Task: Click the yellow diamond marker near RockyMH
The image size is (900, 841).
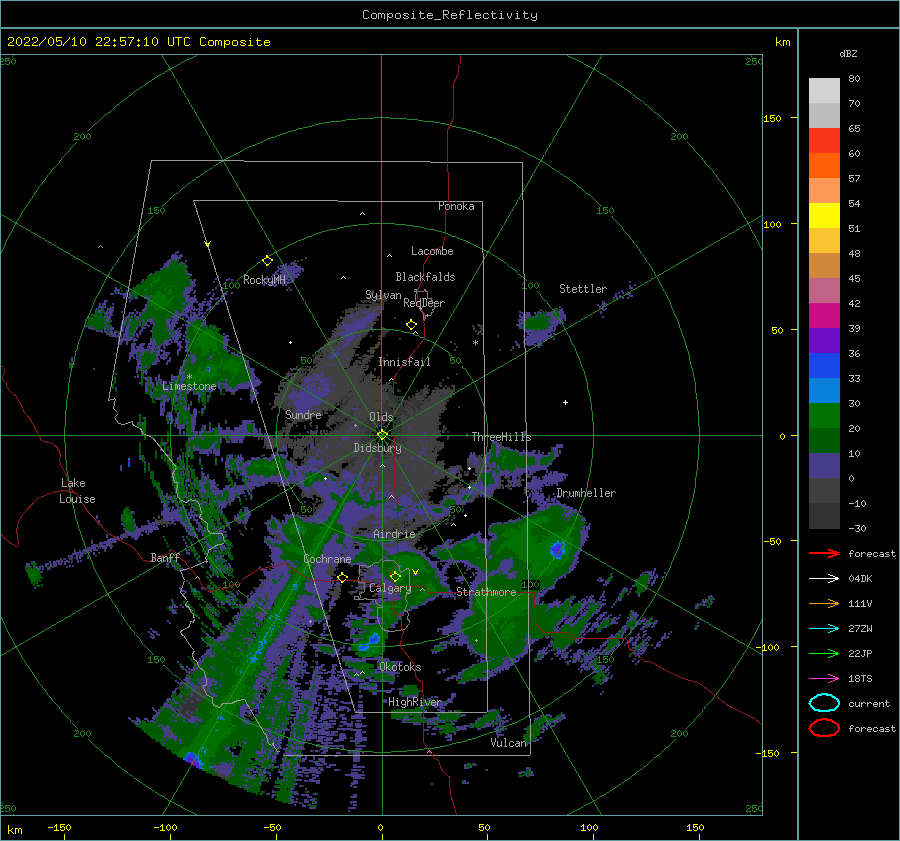Action: [267, 261]
